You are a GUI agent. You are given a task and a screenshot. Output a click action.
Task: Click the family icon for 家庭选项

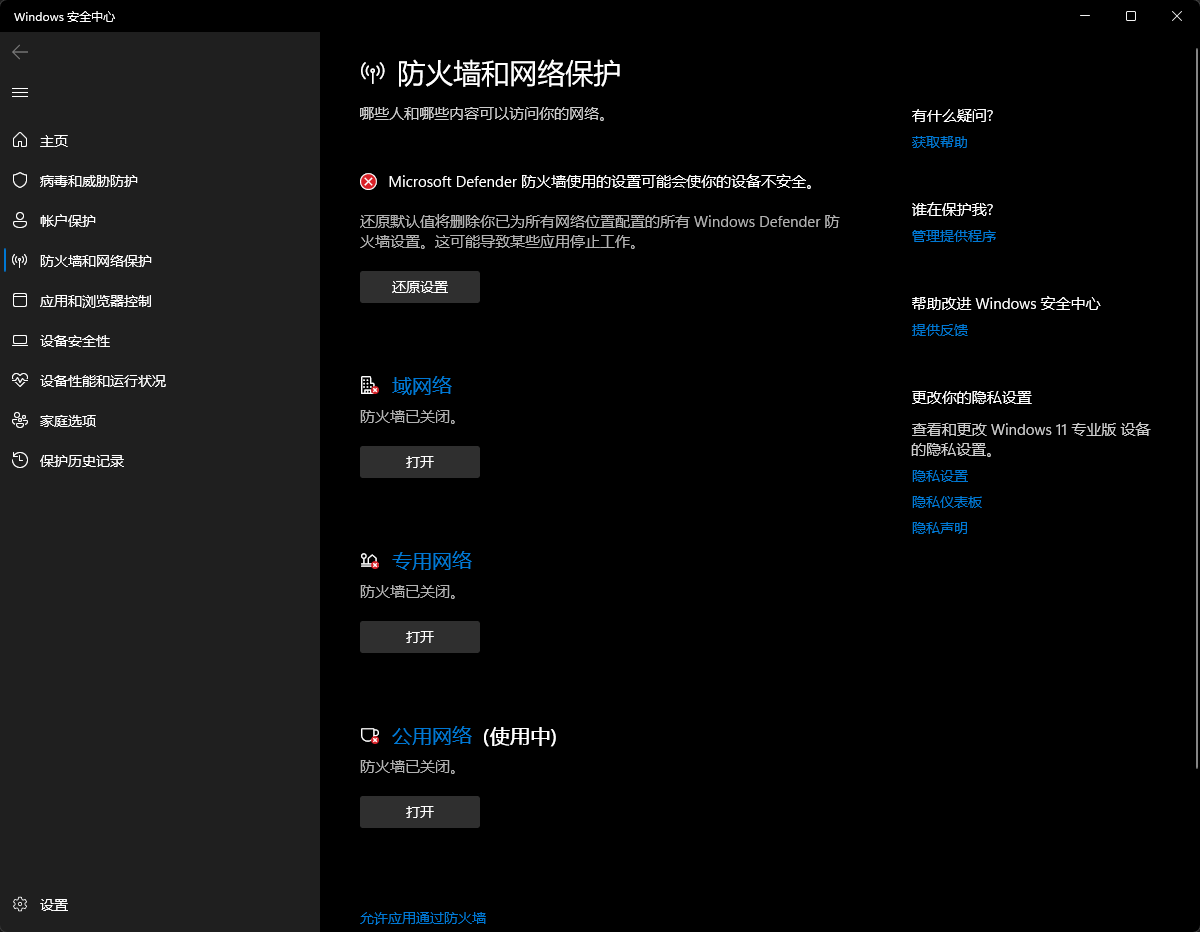(20, 421)
